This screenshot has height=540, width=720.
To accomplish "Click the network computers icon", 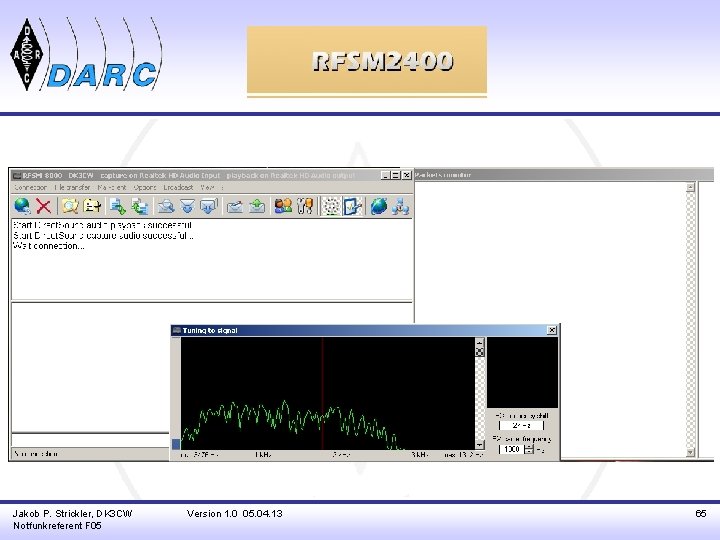I will point(400,206).
